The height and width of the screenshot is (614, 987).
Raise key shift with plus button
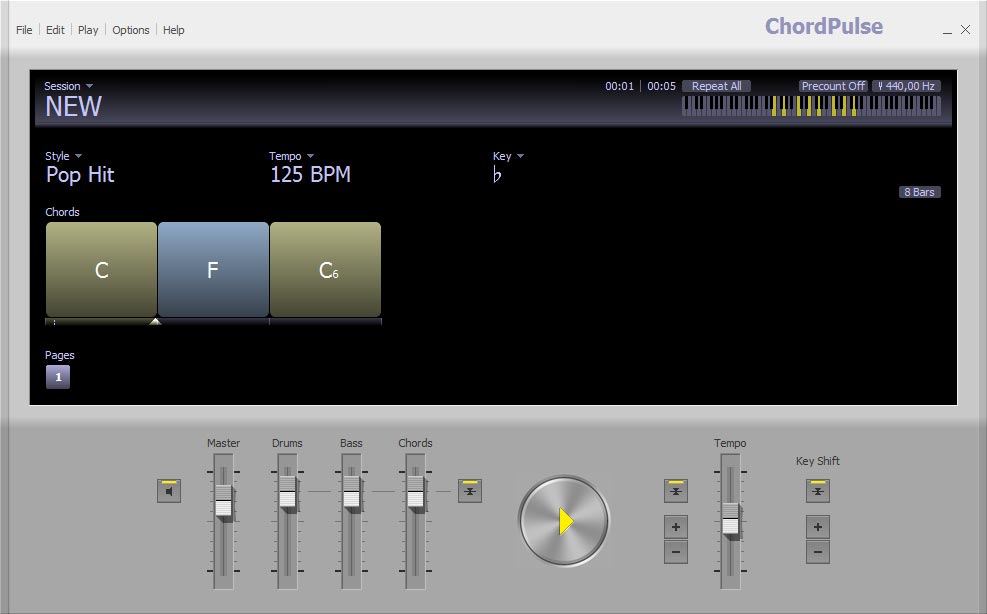[x=818, y=527]
